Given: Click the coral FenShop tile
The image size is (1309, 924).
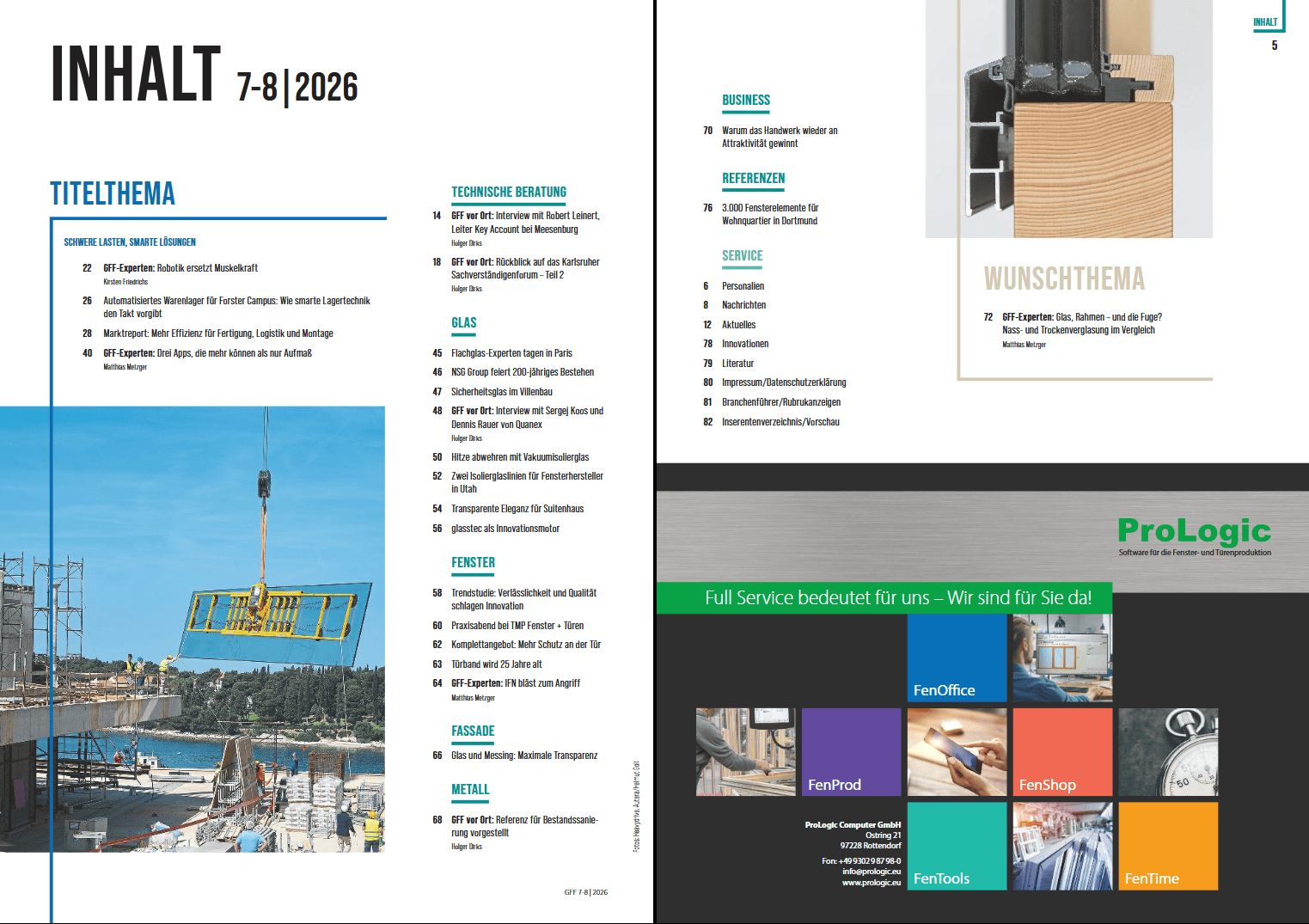Looking at the screenshot, I should (x=1062, y=752).
